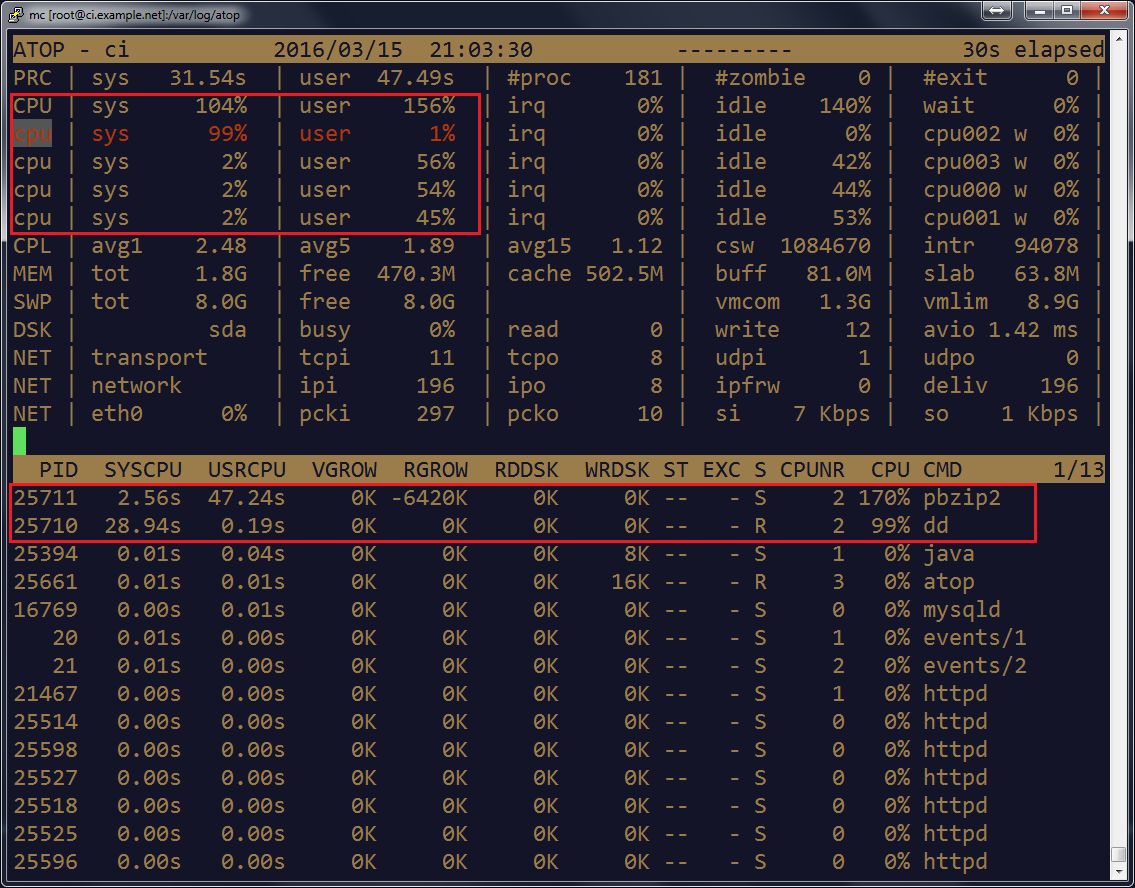Click the USRCPU column header

[x=247, y=470]
